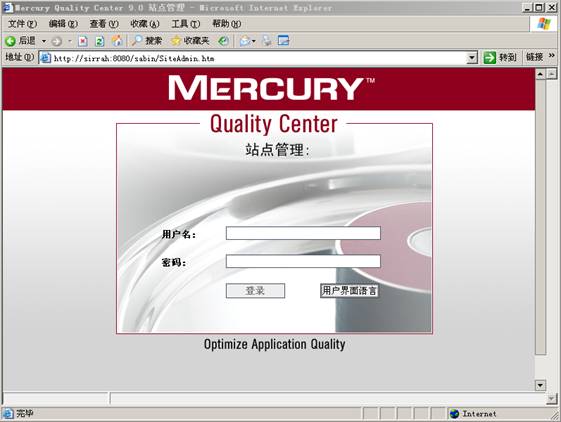Click the page scrollbar up arrow
The height and width of the screenshot is (422, 561).
click(x=540, y=74)
